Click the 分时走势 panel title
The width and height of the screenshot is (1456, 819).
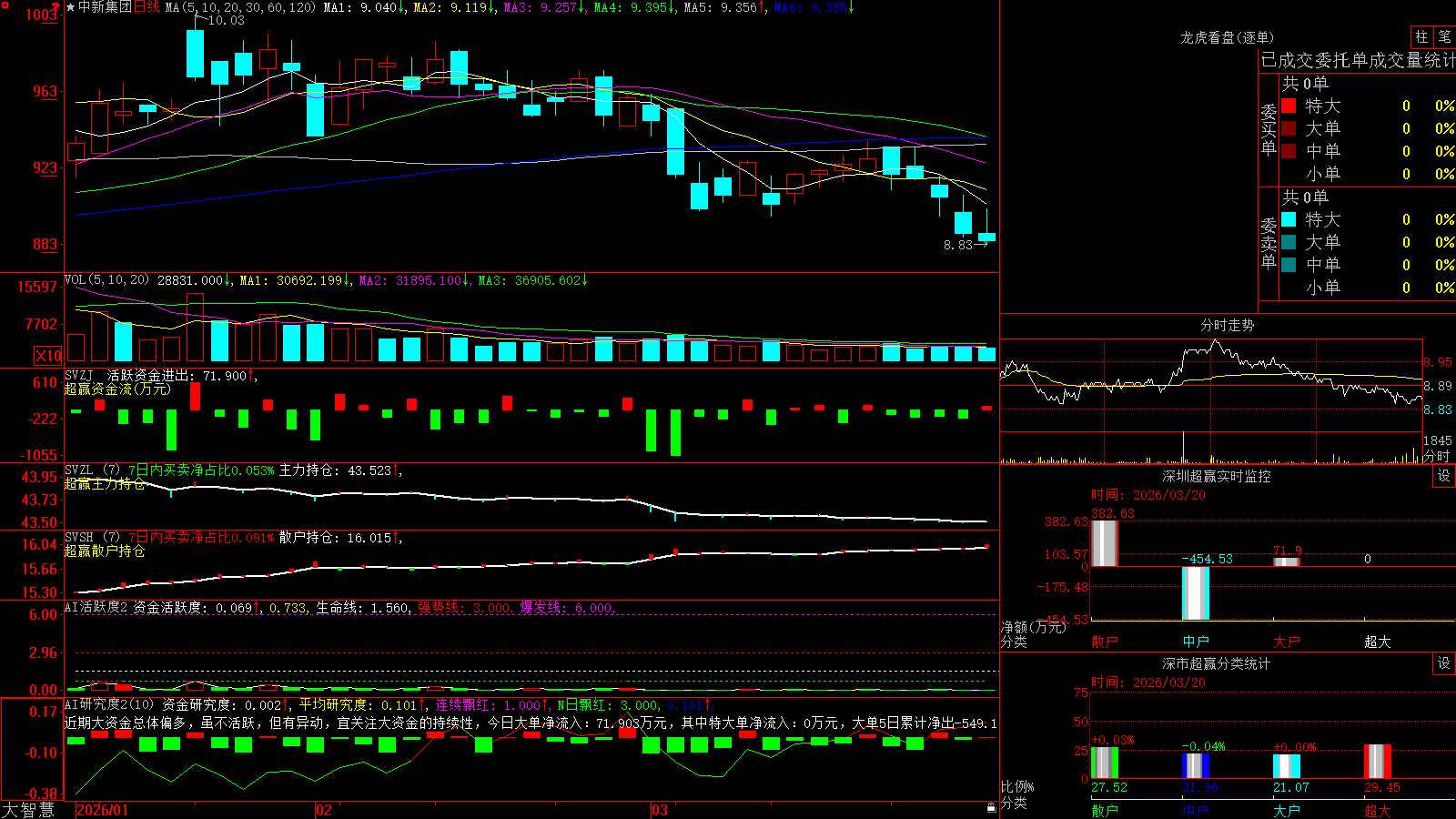click(x=1227, y=325)
